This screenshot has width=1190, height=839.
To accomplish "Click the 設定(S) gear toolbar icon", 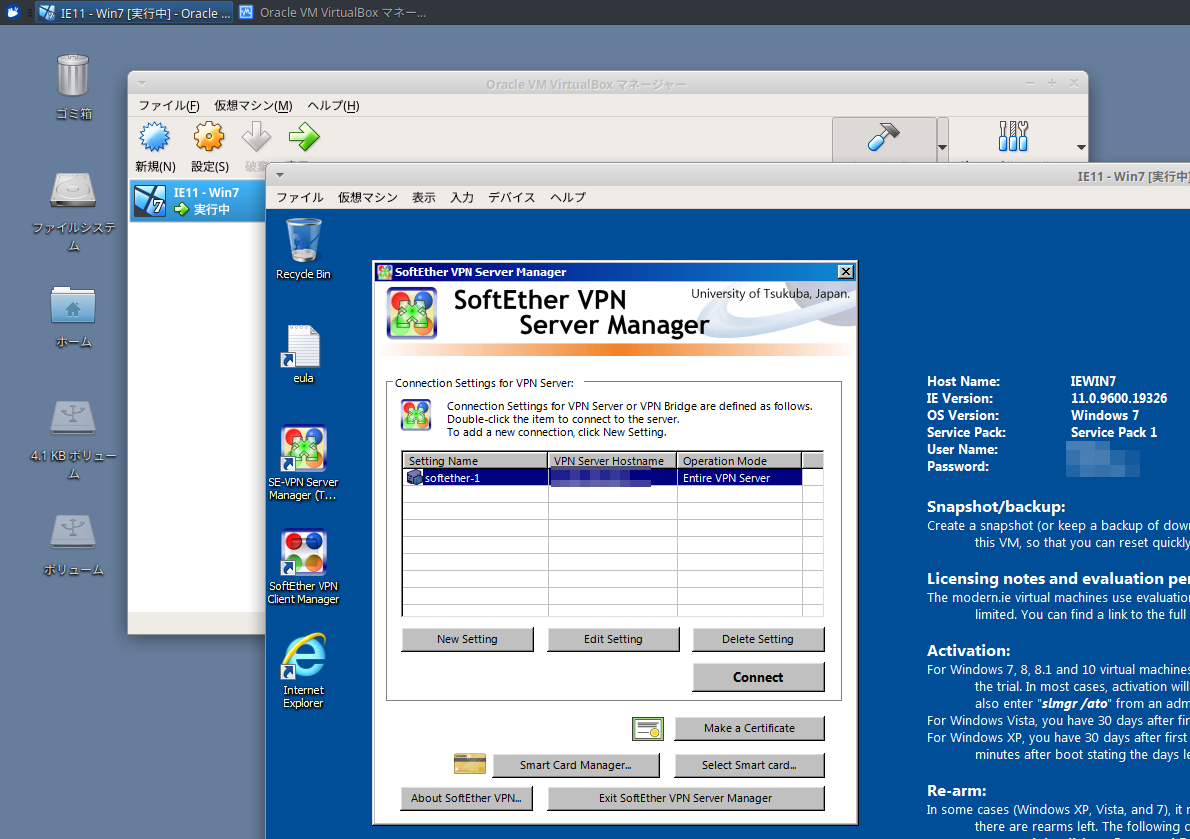I will pos(209,137).
